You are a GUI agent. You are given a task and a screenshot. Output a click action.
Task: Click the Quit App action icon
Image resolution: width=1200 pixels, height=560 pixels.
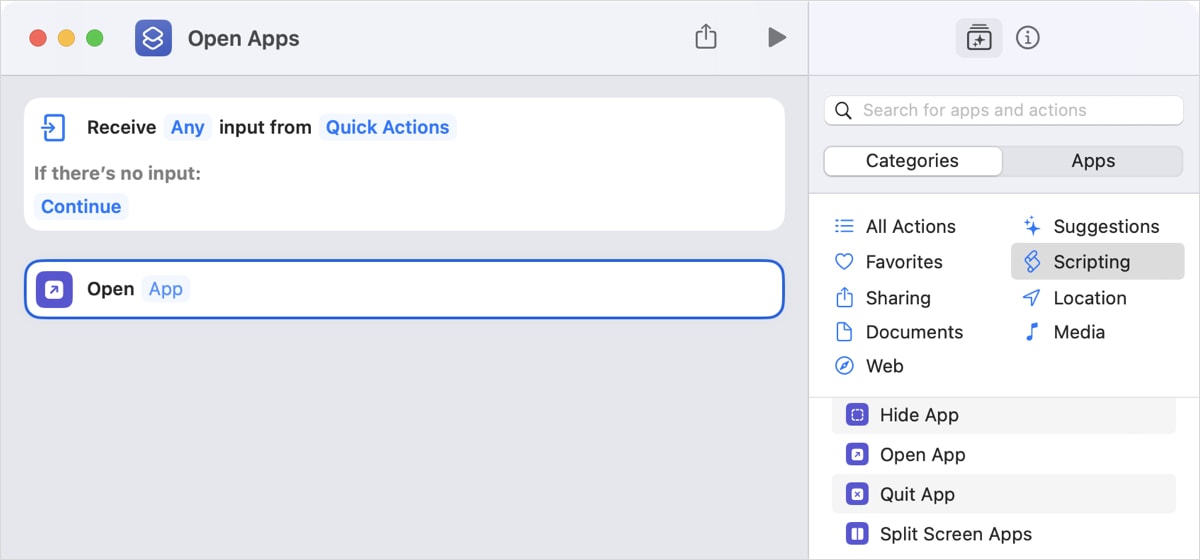click(x=857, y=494)
